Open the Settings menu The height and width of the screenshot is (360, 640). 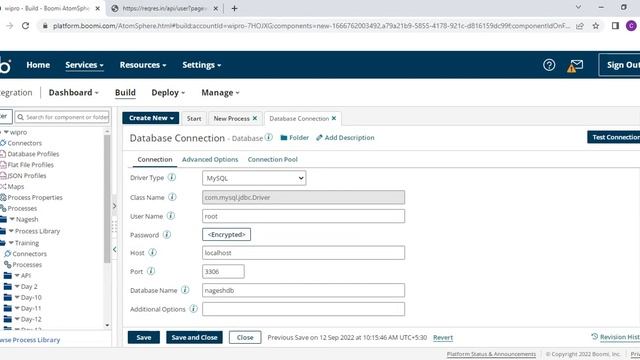click(x=201, y=65)
